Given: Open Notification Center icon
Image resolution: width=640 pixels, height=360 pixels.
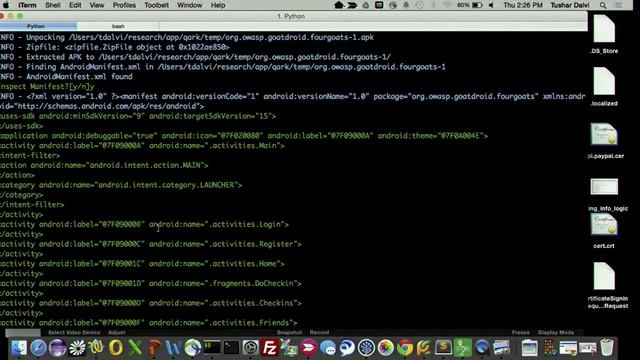Looking at the screenshot, I should 619,5.
